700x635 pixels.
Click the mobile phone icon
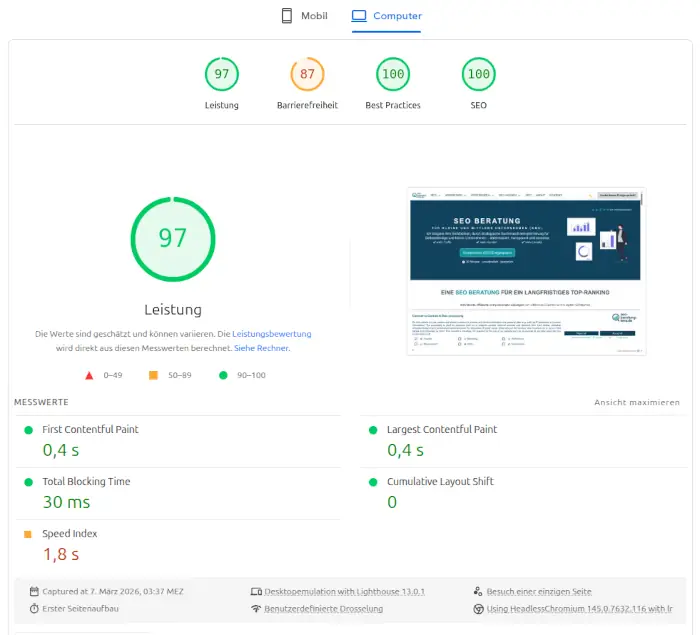(287, 16)
